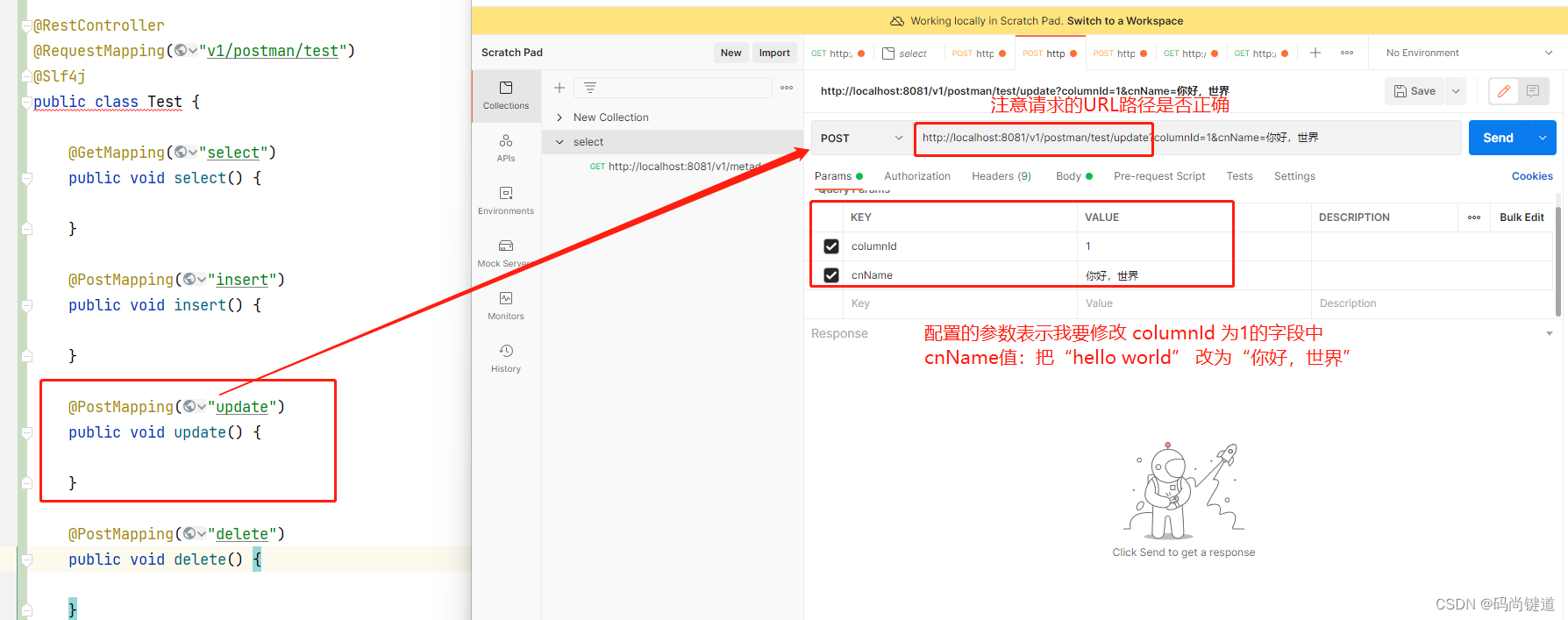Screen dimensions: 1568x620
Task: Click the filter icon in the collections panel
Action: (590, 88)
